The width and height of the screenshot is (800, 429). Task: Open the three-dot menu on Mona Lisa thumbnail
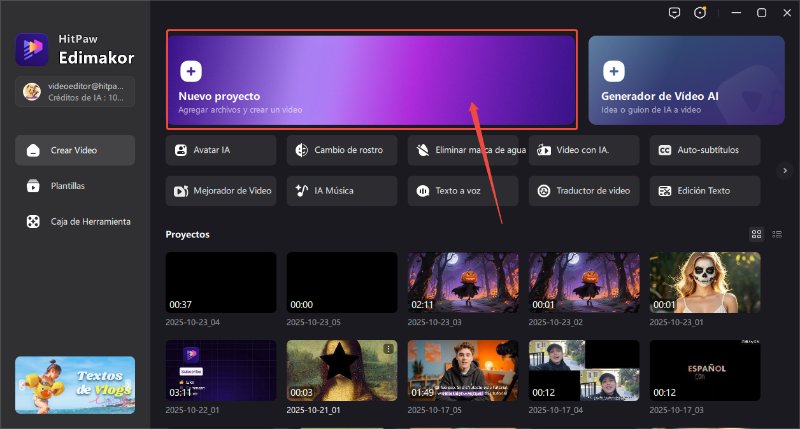[x=389, y=349]
